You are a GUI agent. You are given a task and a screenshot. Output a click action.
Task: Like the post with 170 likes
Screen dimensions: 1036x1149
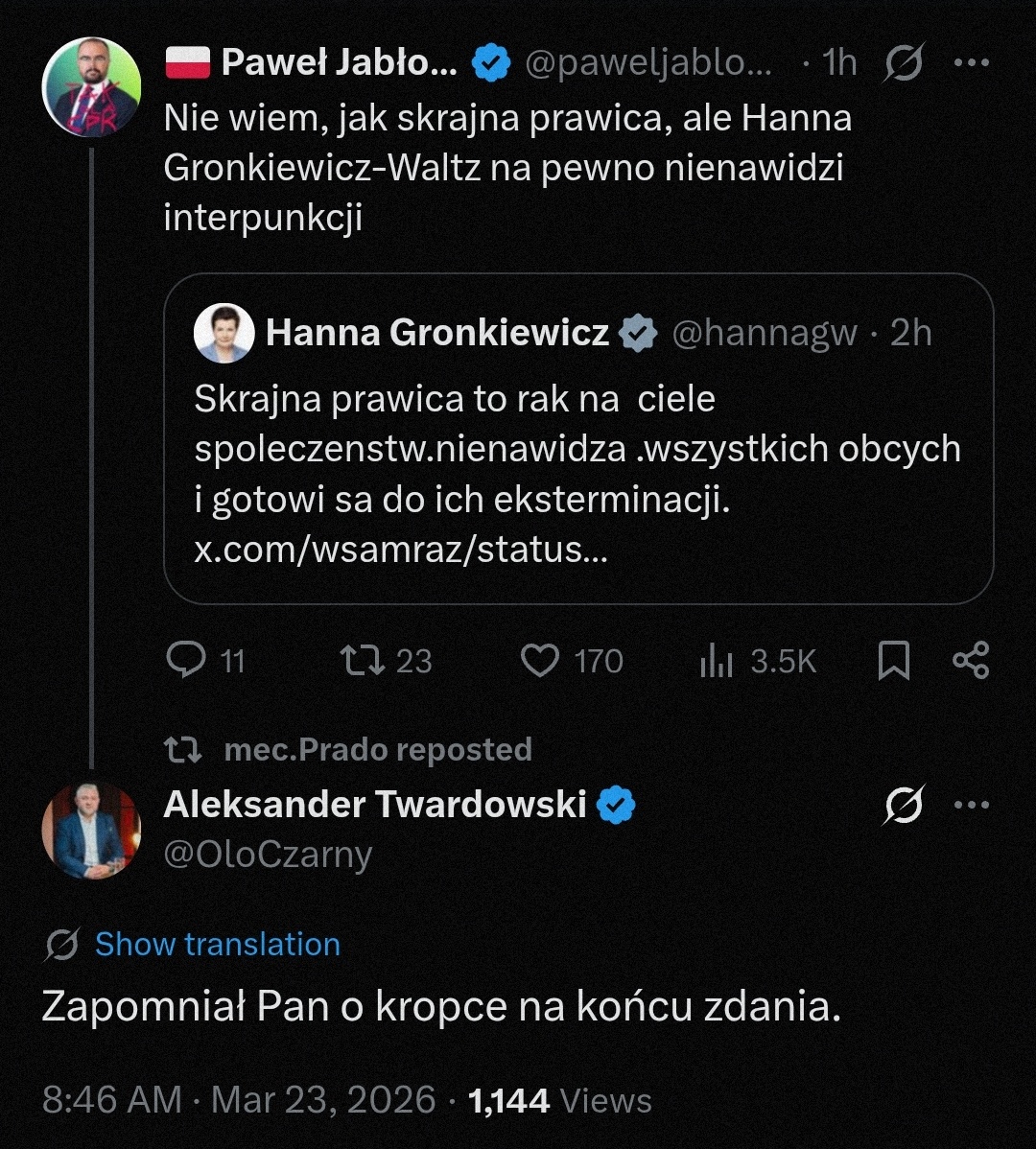coord(540,660)
